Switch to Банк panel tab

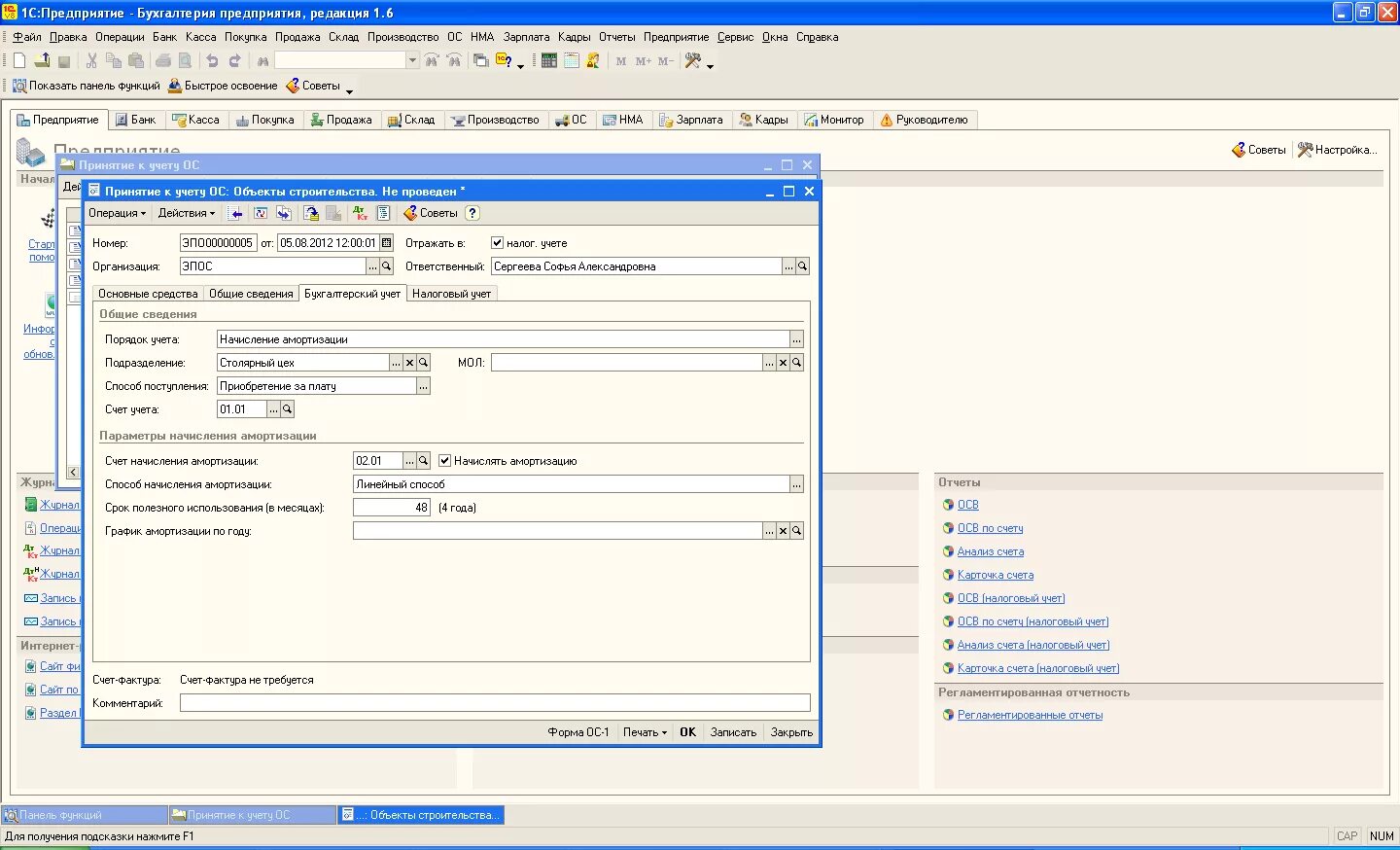pyautogui.click(x=135, y=120)
